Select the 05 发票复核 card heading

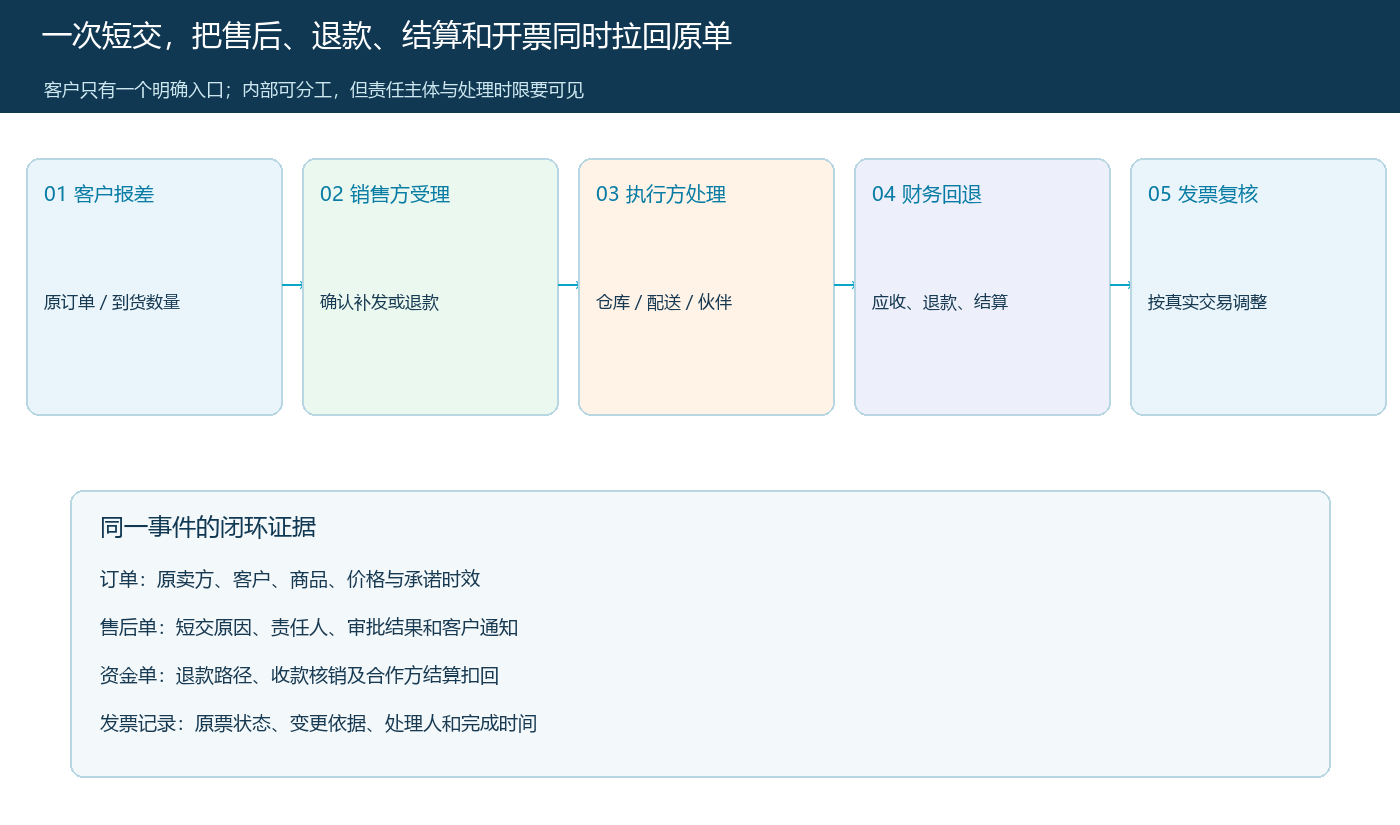1203,194
